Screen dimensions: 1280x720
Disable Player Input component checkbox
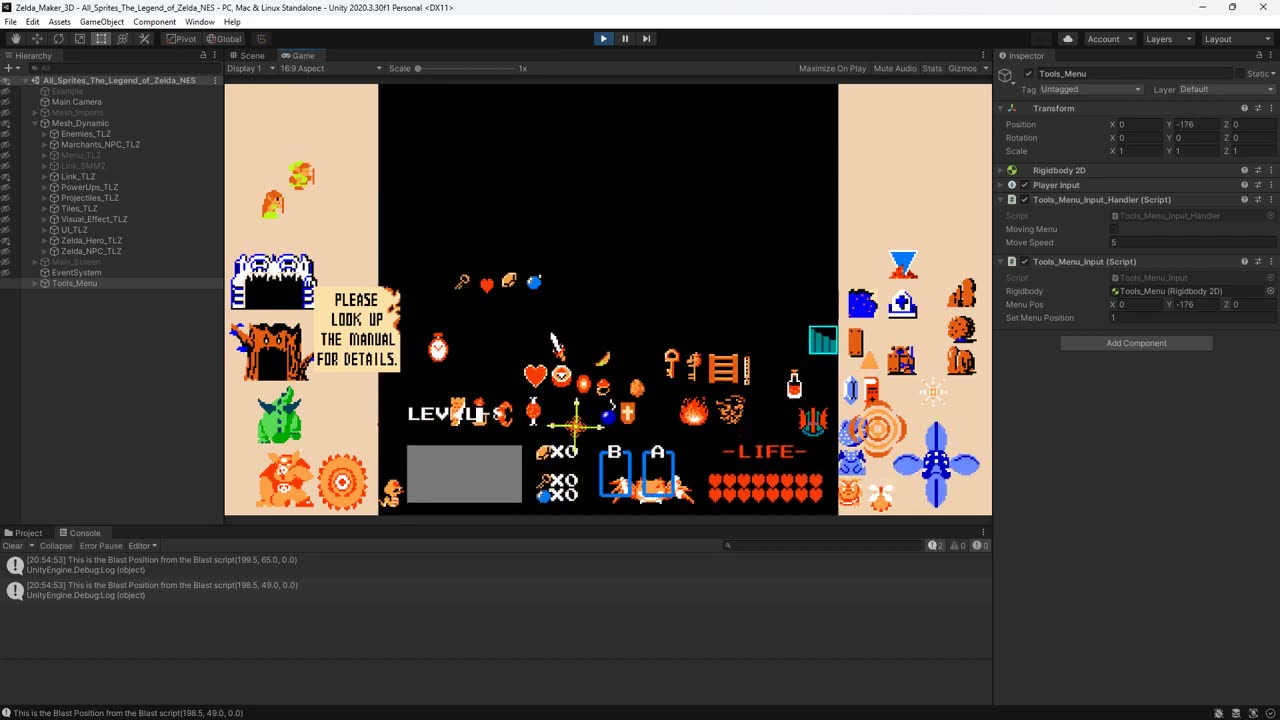1024,185
